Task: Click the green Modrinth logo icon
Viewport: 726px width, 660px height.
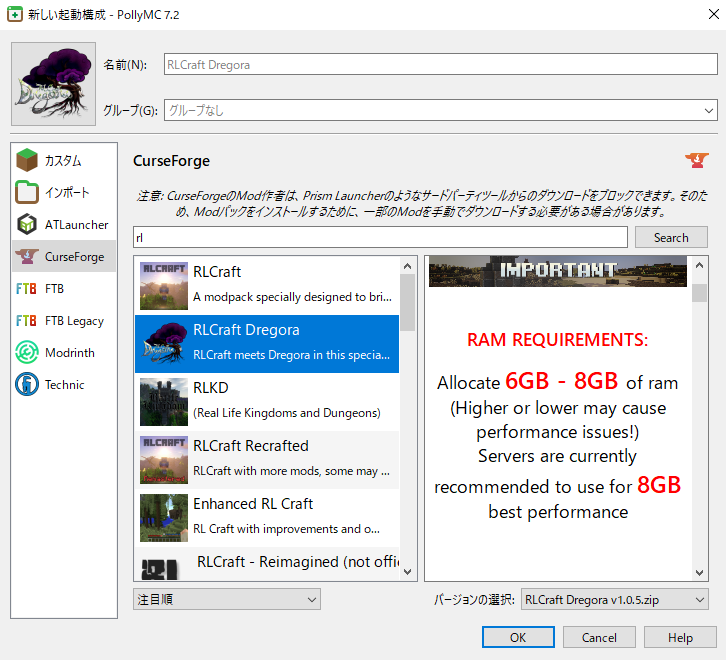Action: coord(27,352)
